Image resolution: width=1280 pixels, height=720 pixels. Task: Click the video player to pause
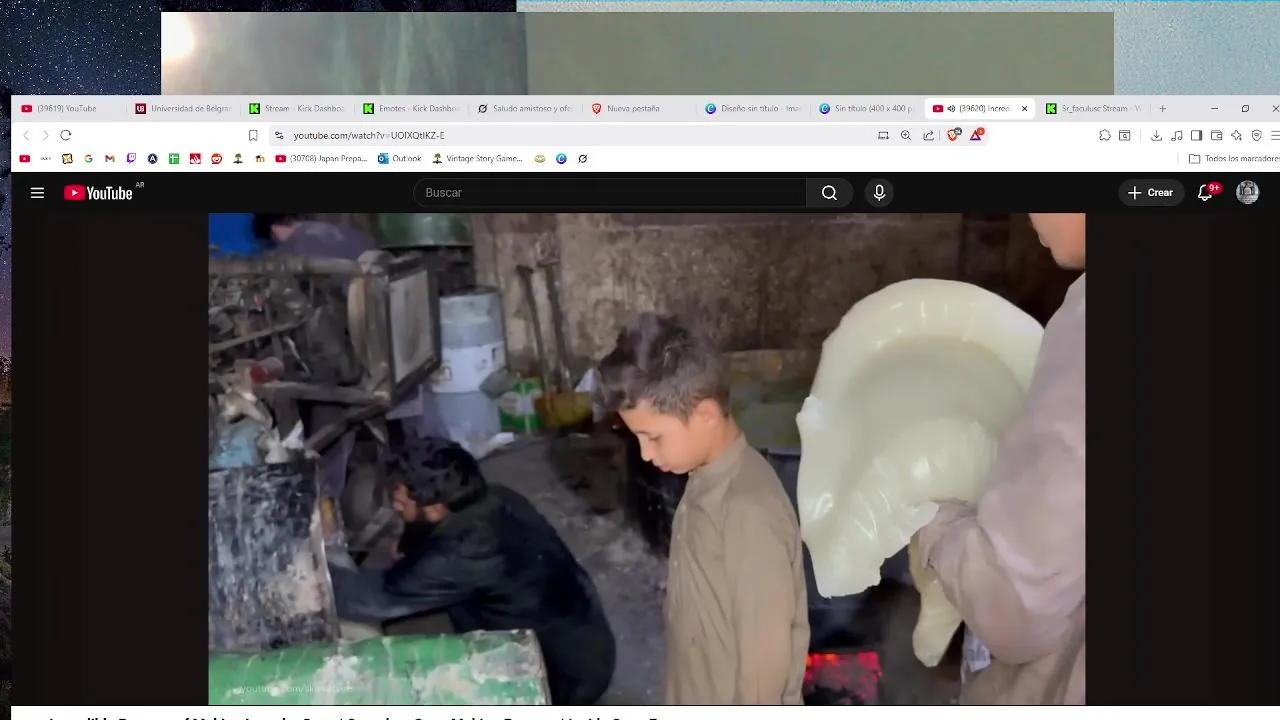coord(646,458)
